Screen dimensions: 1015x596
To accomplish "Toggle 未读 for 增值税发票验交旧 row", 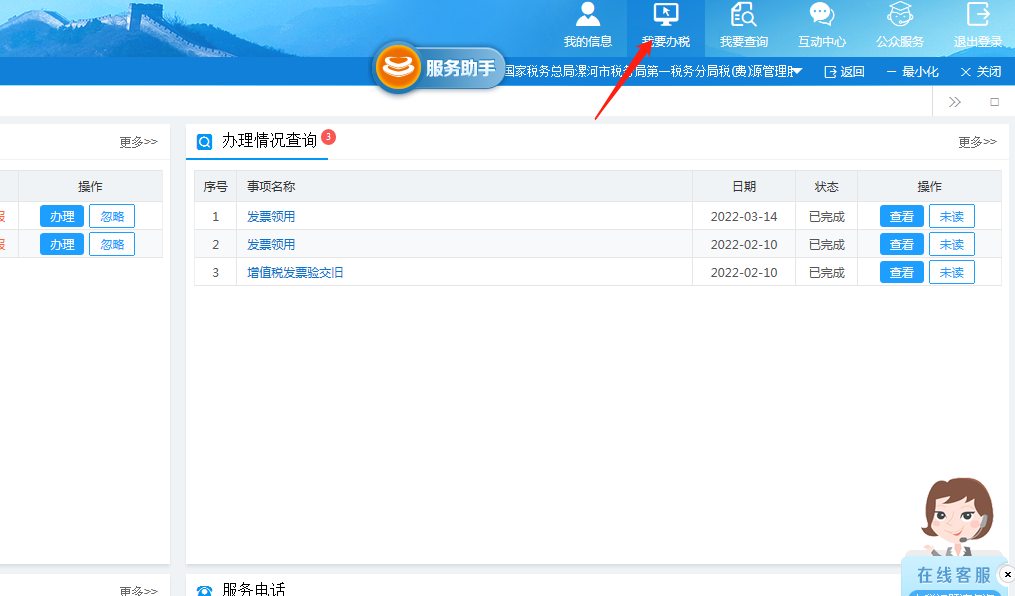I will point(951,272).
